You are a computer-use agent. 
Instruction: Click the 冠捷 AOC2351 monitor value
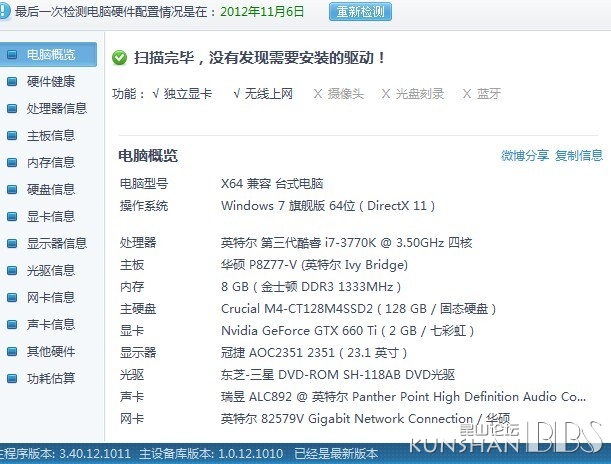(314, 353)
